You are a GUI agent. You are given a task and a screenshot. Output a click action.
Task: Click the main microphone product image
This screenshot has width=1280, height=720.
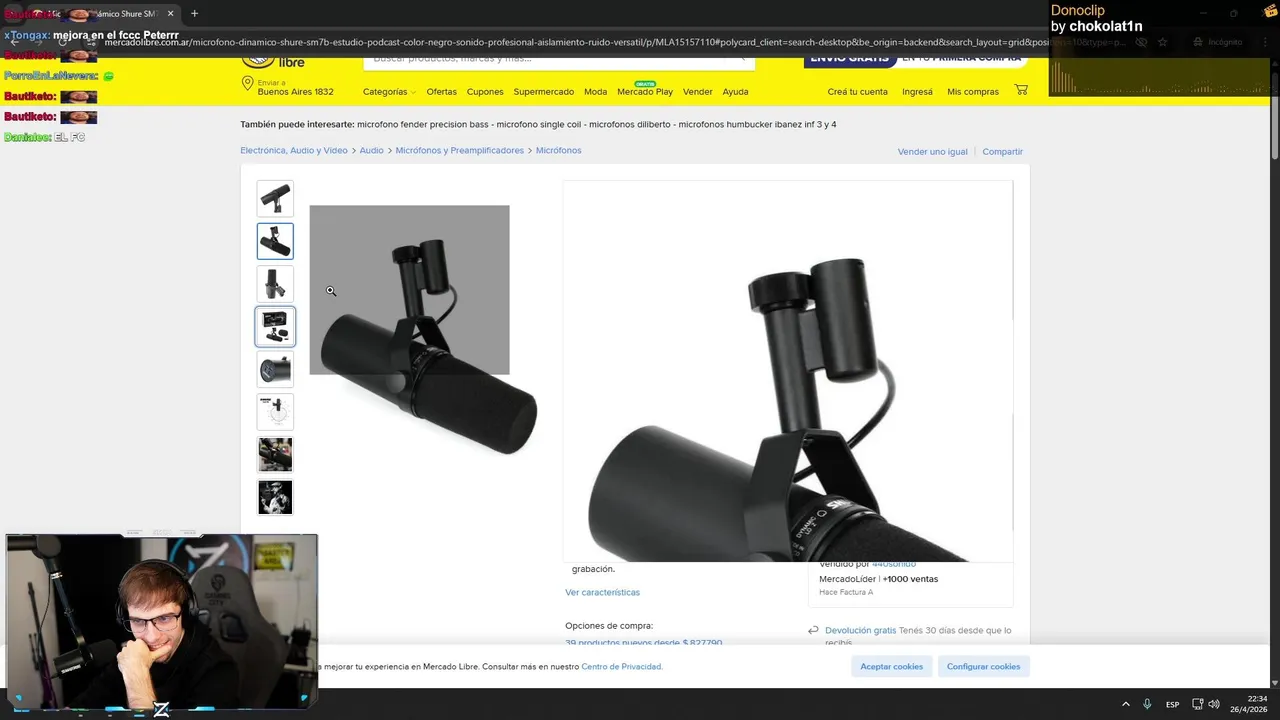[428, 345]
